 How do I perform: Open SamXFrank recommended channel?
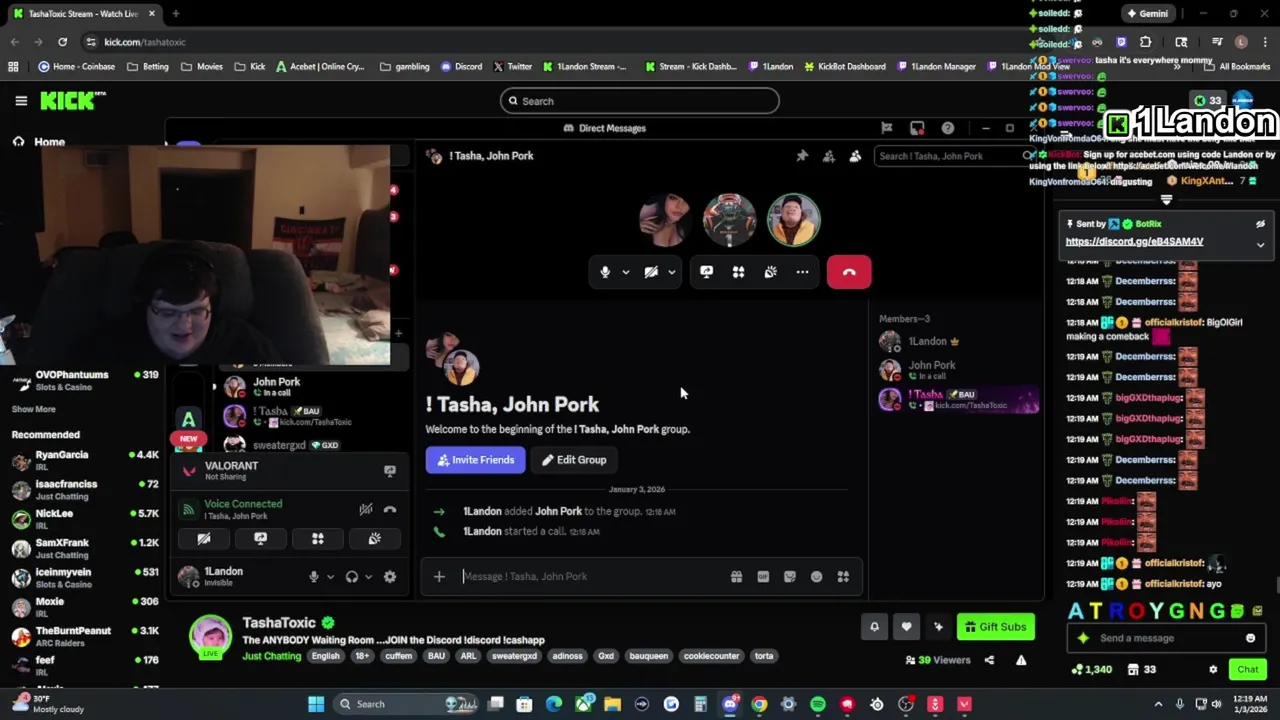[x=85, y=549]
